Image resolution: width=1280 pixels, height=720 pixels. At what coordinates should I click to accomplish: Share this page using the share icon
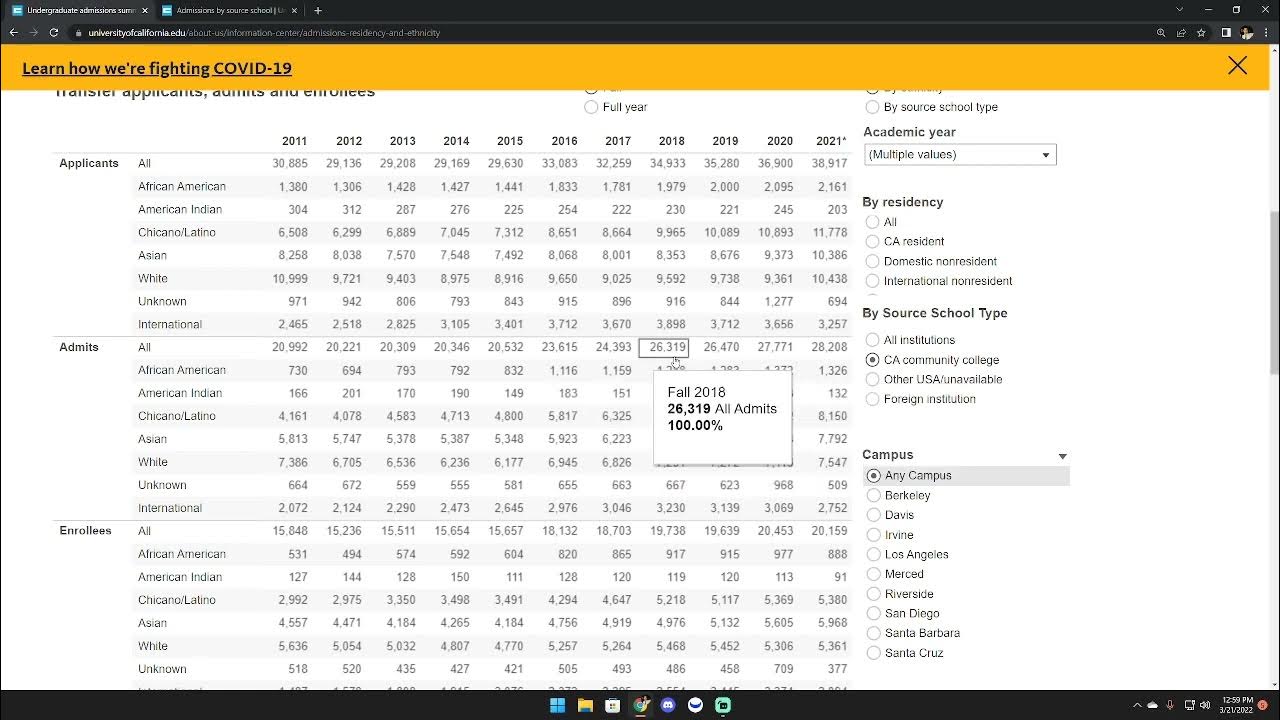point(1181,32)
